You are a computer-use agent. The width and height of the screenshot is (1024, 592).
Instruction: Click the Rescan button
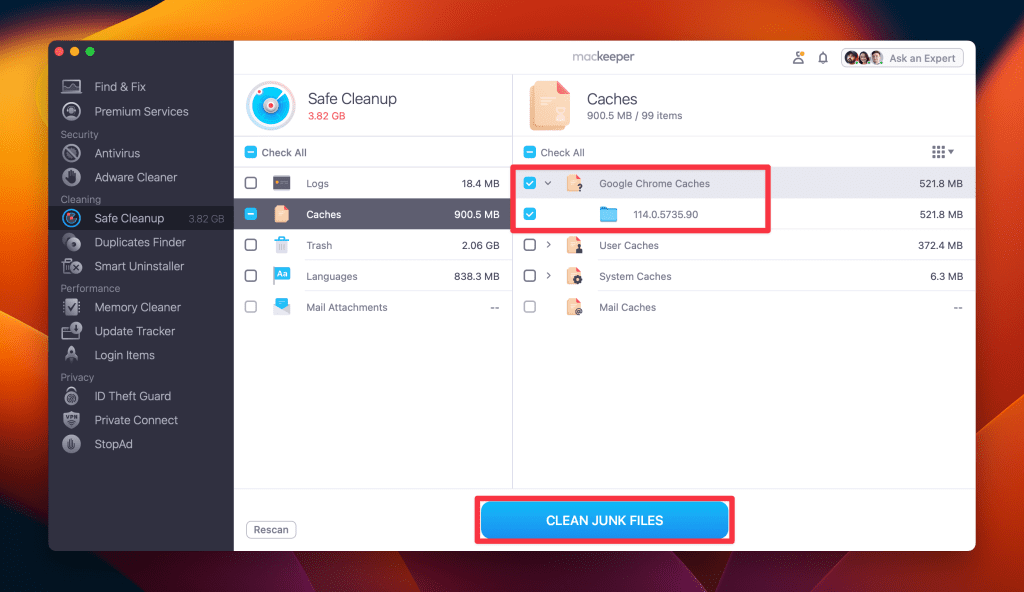point(271,529)
